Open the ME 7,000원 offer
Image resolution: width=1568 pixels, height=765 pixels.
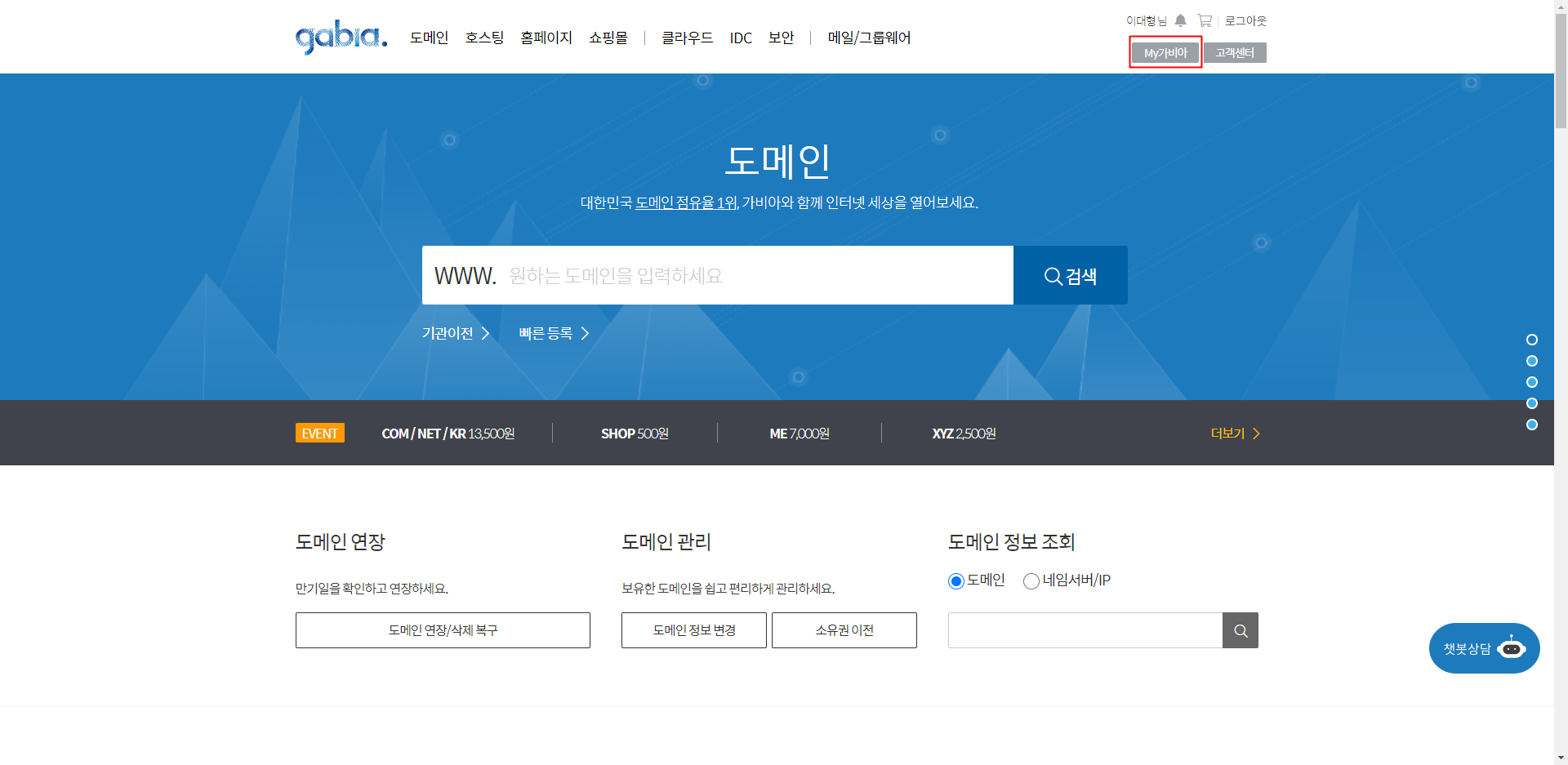[800, 434]
